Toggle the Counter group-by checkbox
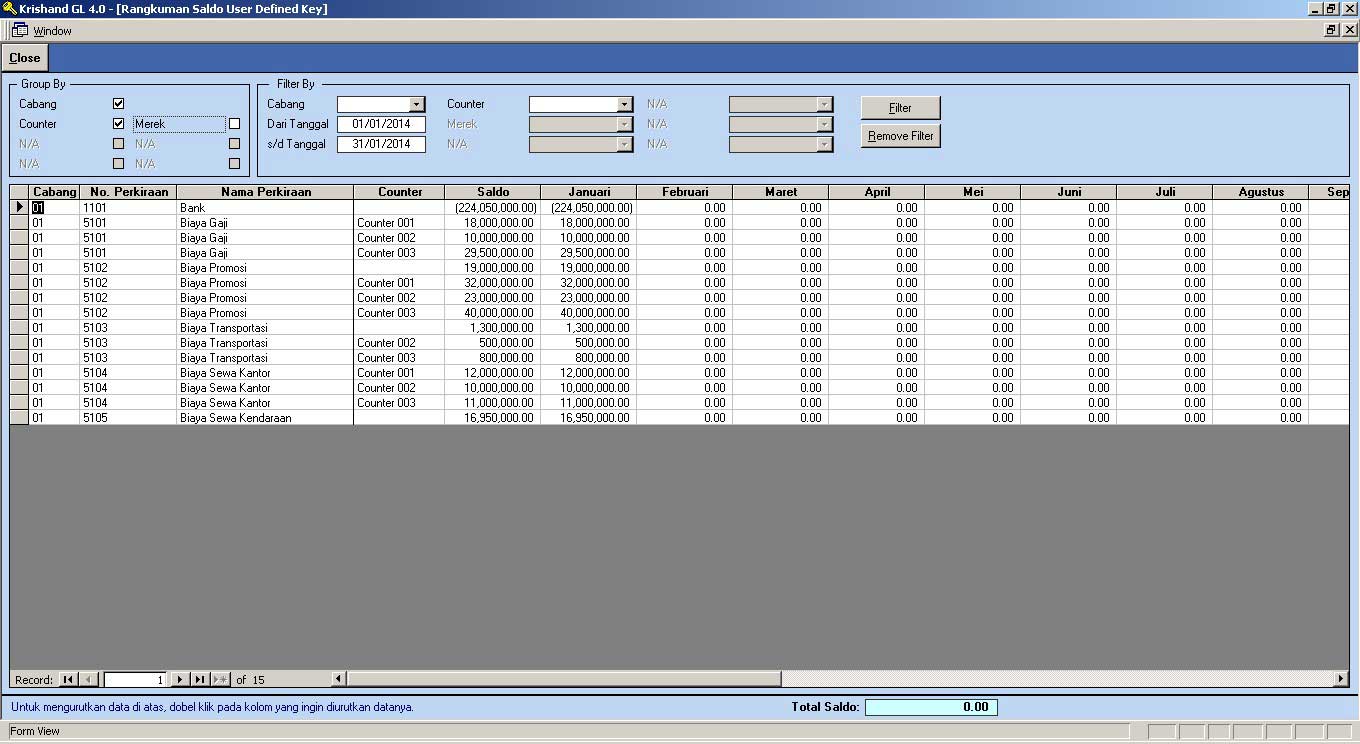The image size is (1360, 744). [119, 123]
